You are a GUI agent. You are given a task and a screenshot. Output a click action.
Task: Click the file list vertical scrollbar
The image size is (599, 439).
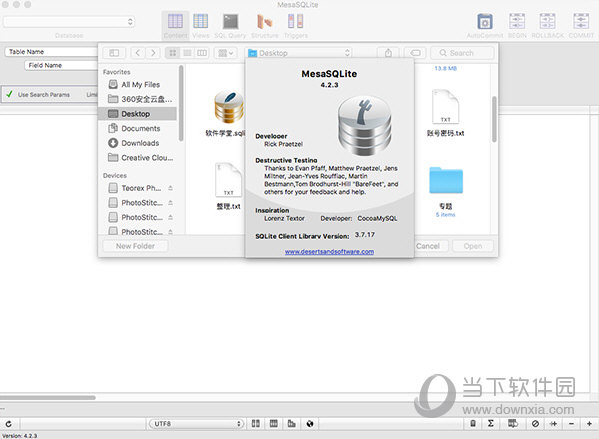[494, 119]
